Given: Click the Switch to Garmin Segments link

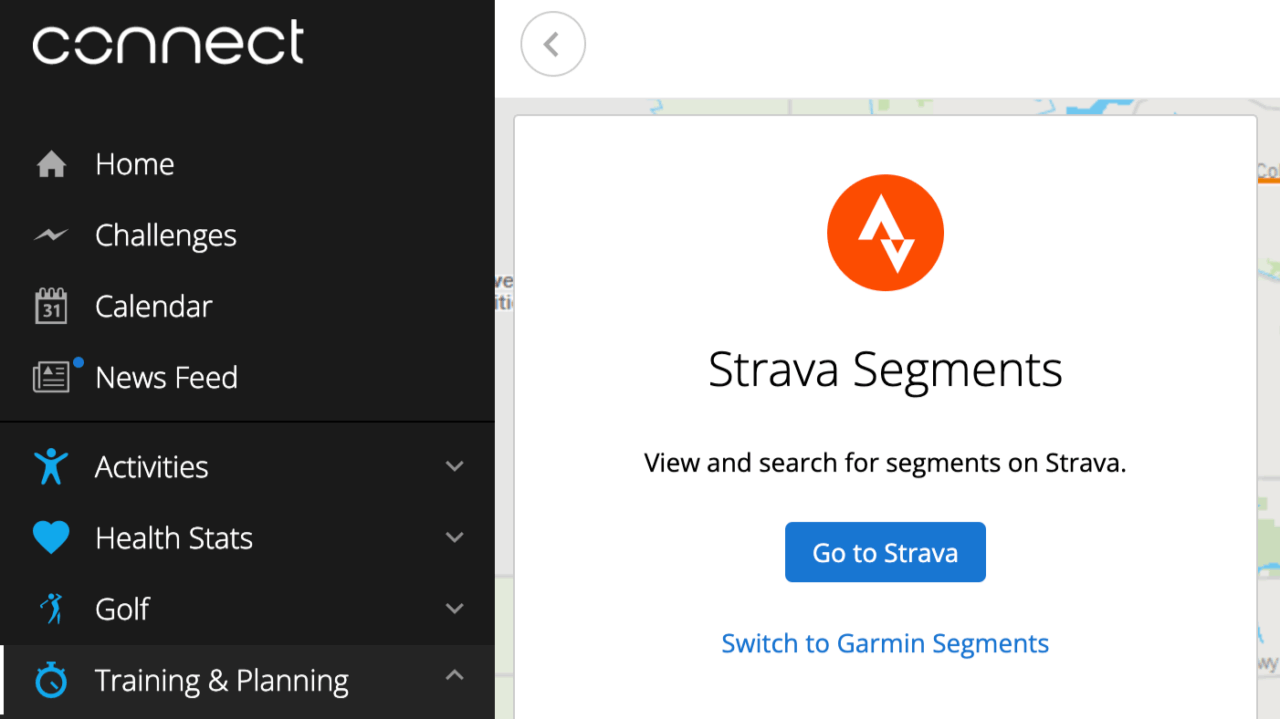Looking at the screenshot, I should point(885,643).
